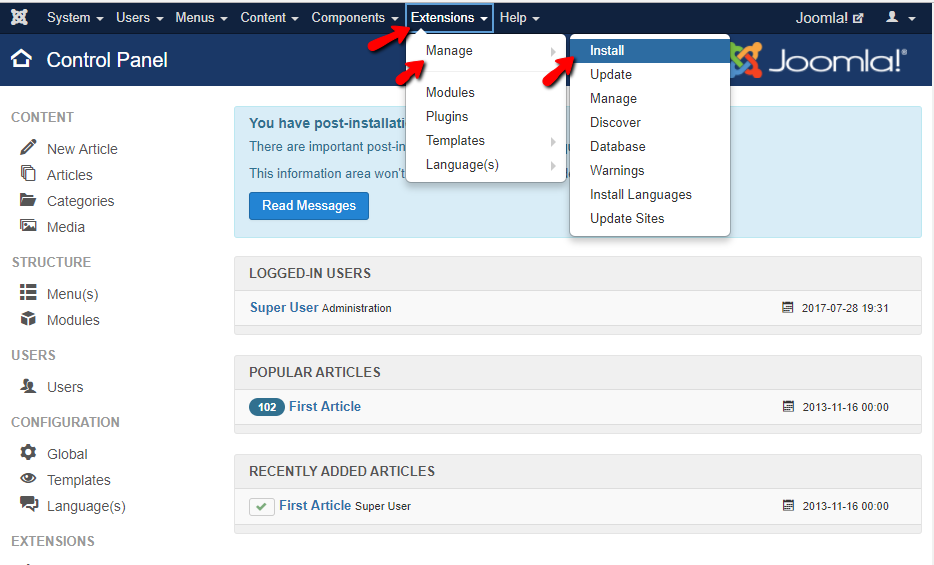The width and height of the screenshot is (934, 565).
Task: Open the user account dropdown menu
Action: [900, 18]
